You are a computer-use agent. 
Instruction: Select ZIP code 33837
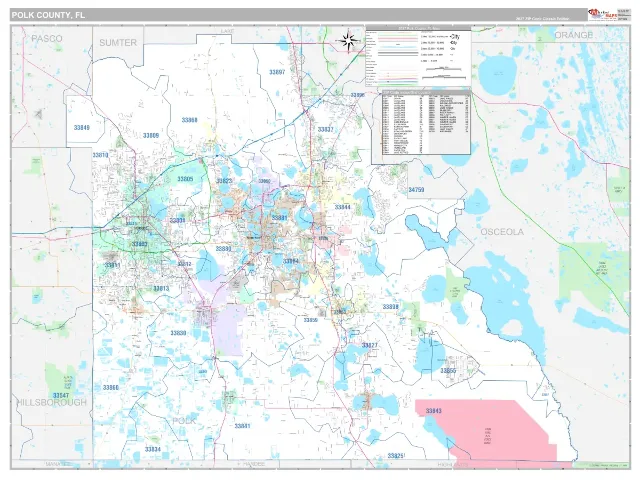(x=325, y=129)
